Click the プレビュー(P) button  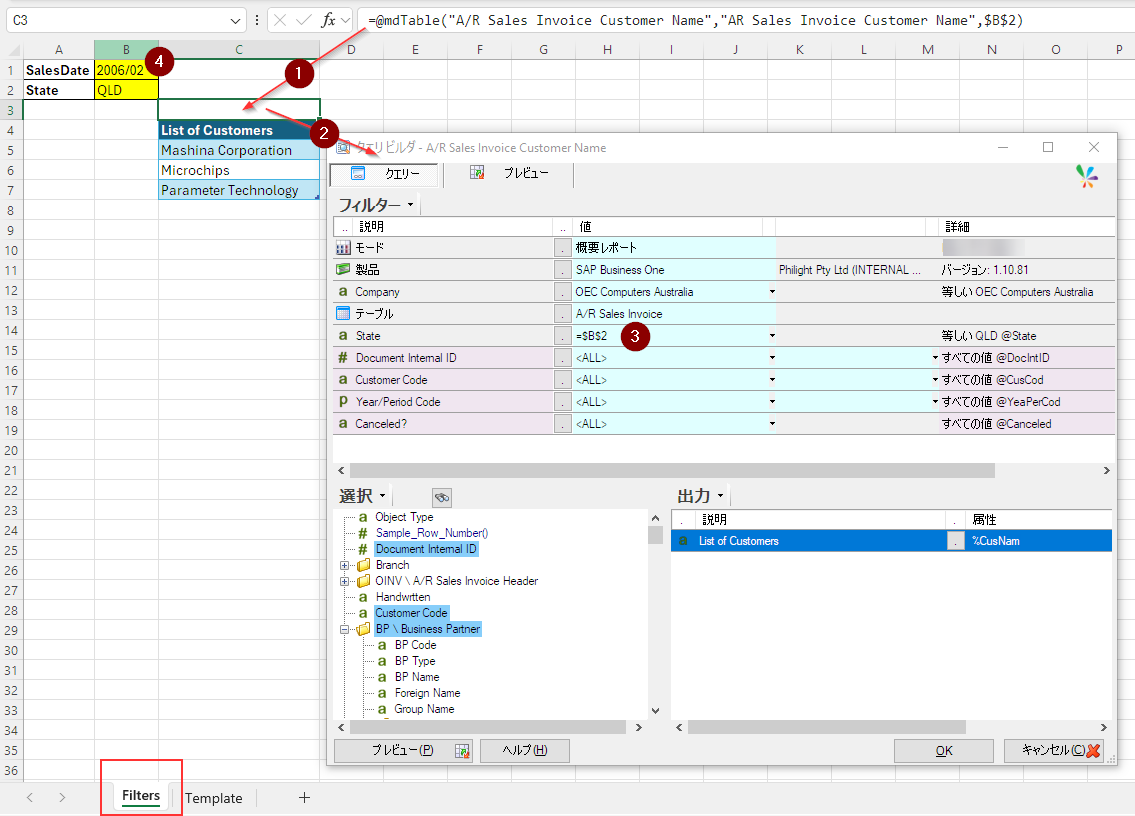click(403, 750)
